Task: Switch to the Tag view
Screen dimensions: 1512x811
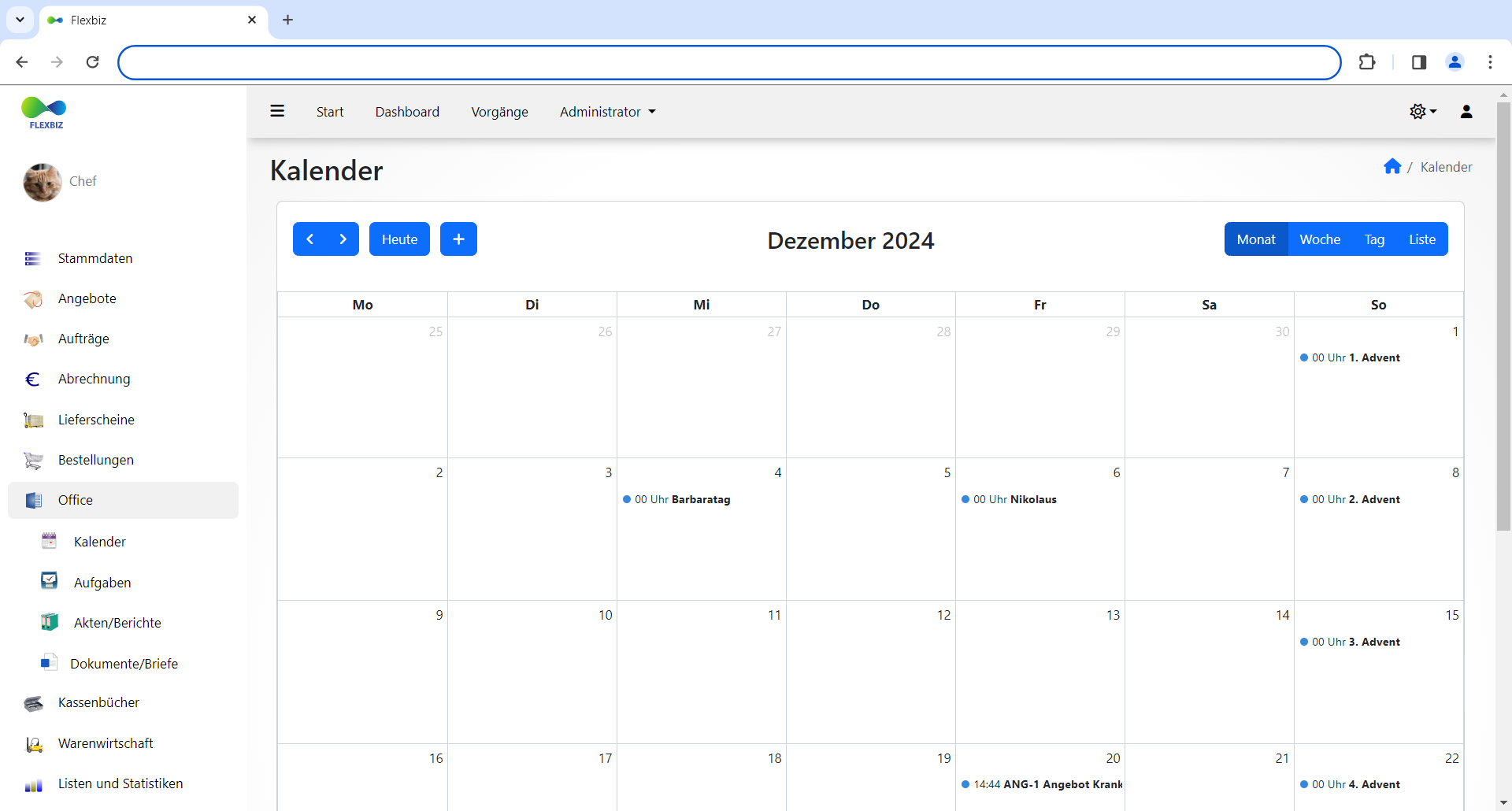Action: pyautogui.click(x=1374, y=239)
